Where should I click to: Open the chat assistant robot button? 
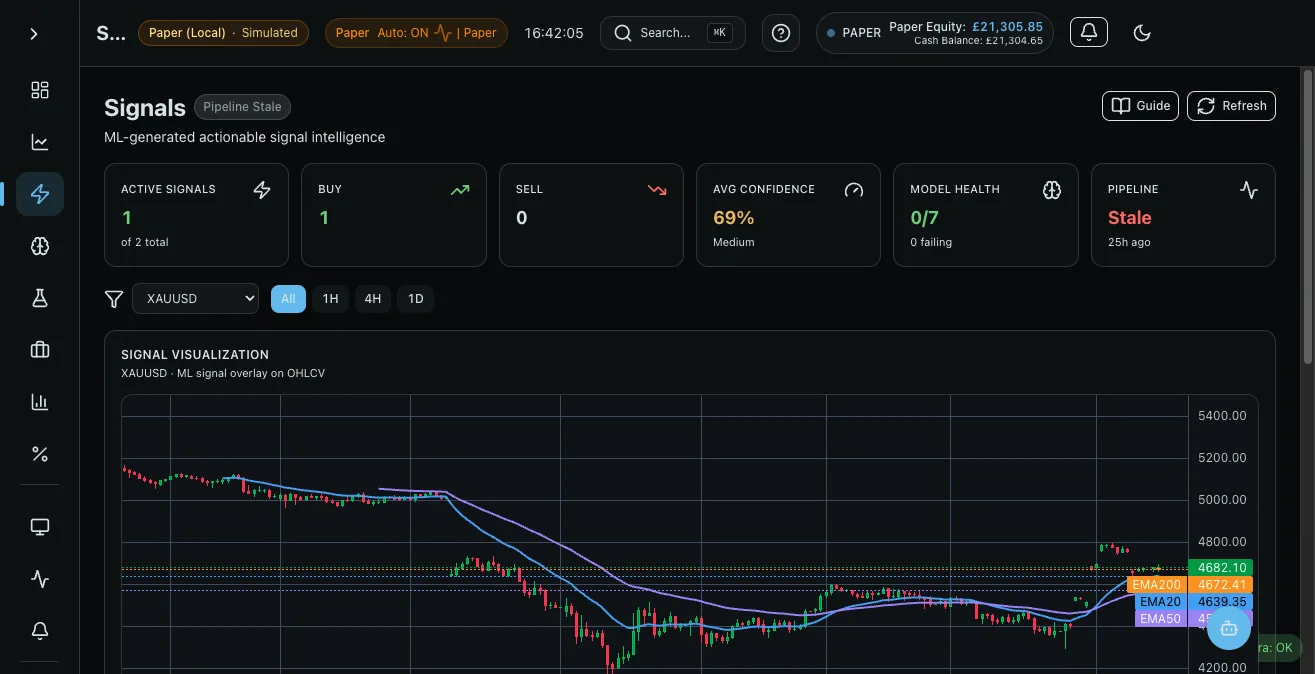click(x=1229, y=629)
